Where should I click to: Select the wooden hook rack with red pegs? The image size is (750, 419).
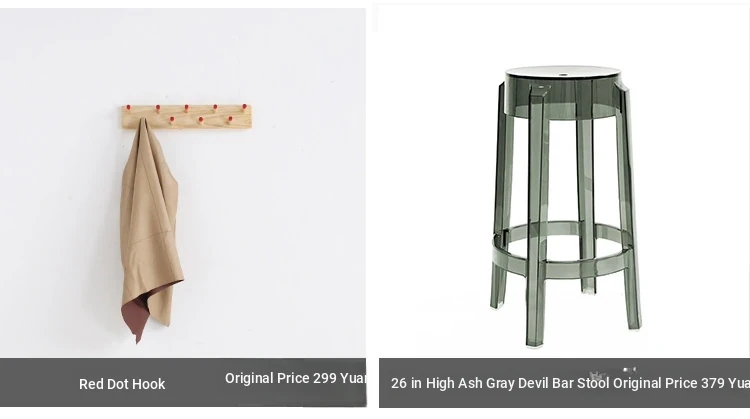[187, 117]
